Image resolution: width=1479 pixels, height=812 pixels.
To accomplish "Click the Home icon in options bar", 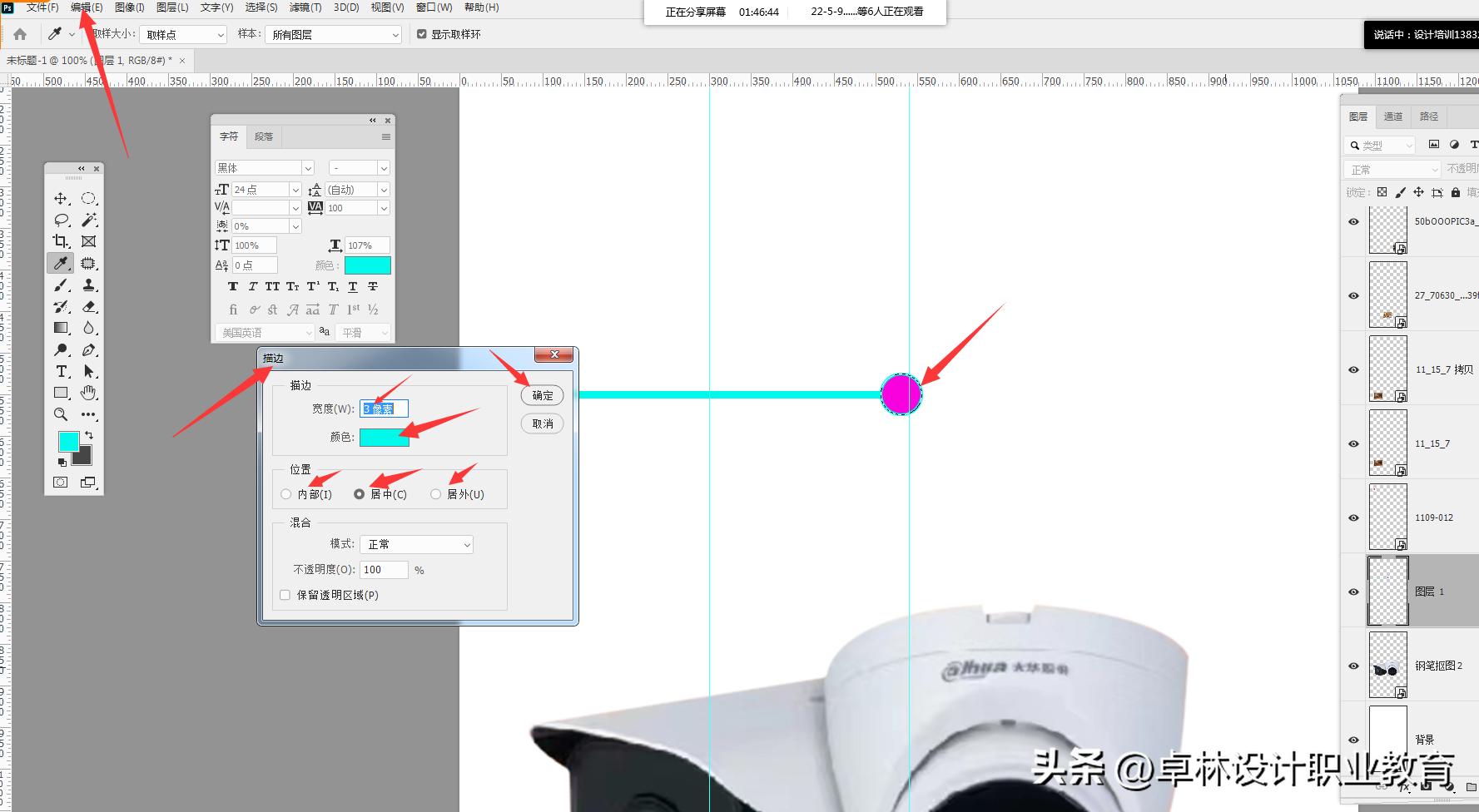I will click(20, 34).
